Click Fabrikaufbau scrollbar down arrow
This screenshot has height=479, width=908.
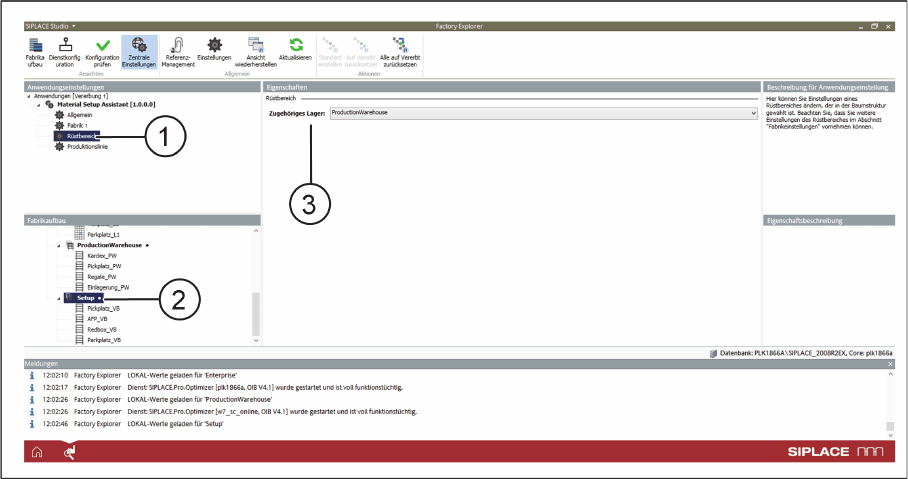point(257,341)
